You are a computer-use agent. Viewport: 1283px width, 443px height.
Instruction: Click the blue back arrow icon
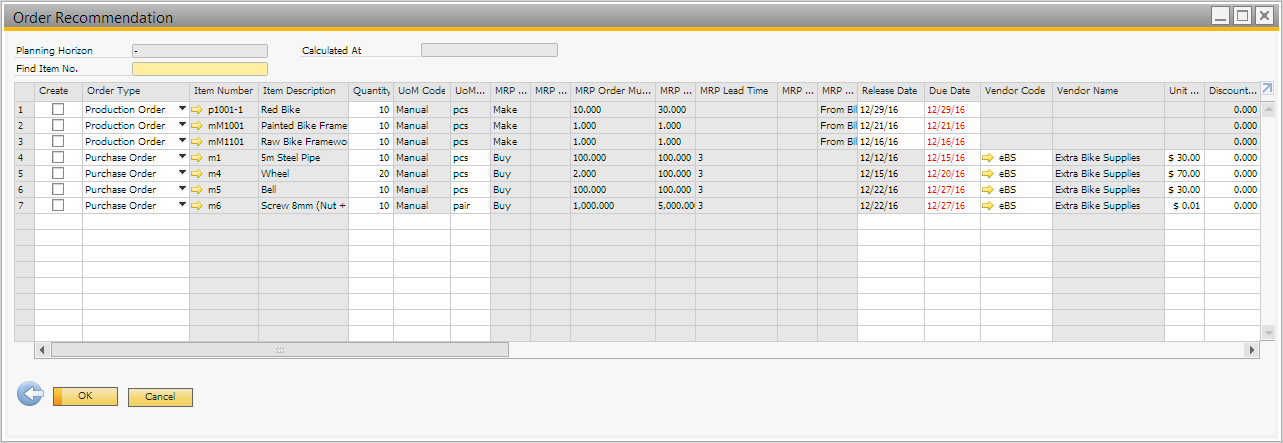(30, 395)
